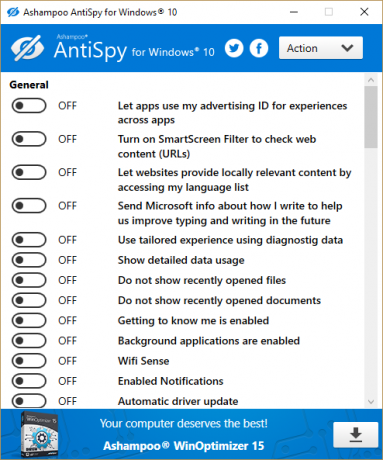Click the scrollbar up arrow
The width and height of the screenshot is (383, 460).
(x=371, y=80)
